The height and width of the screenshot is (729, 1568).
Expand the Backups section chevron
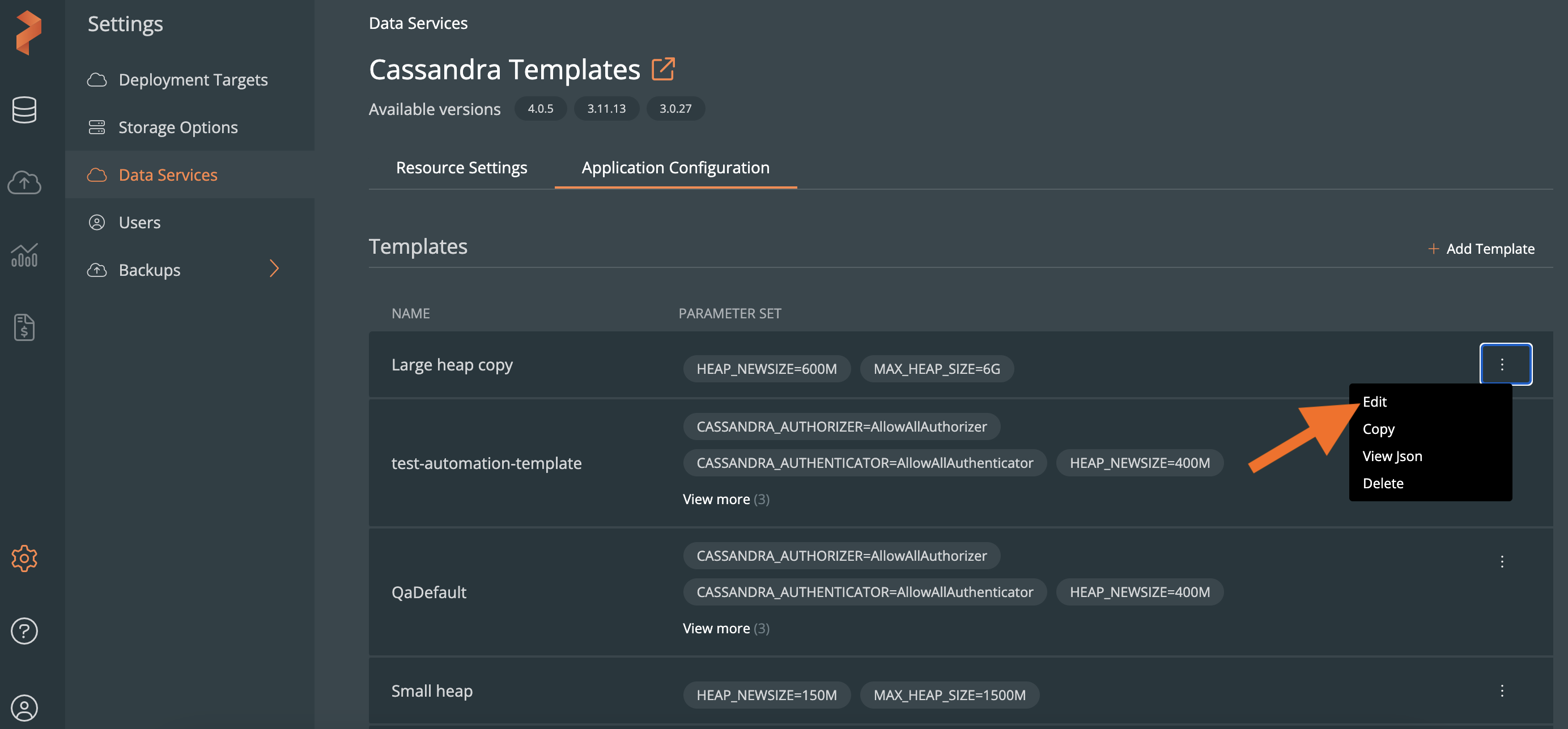coord(275,268)
